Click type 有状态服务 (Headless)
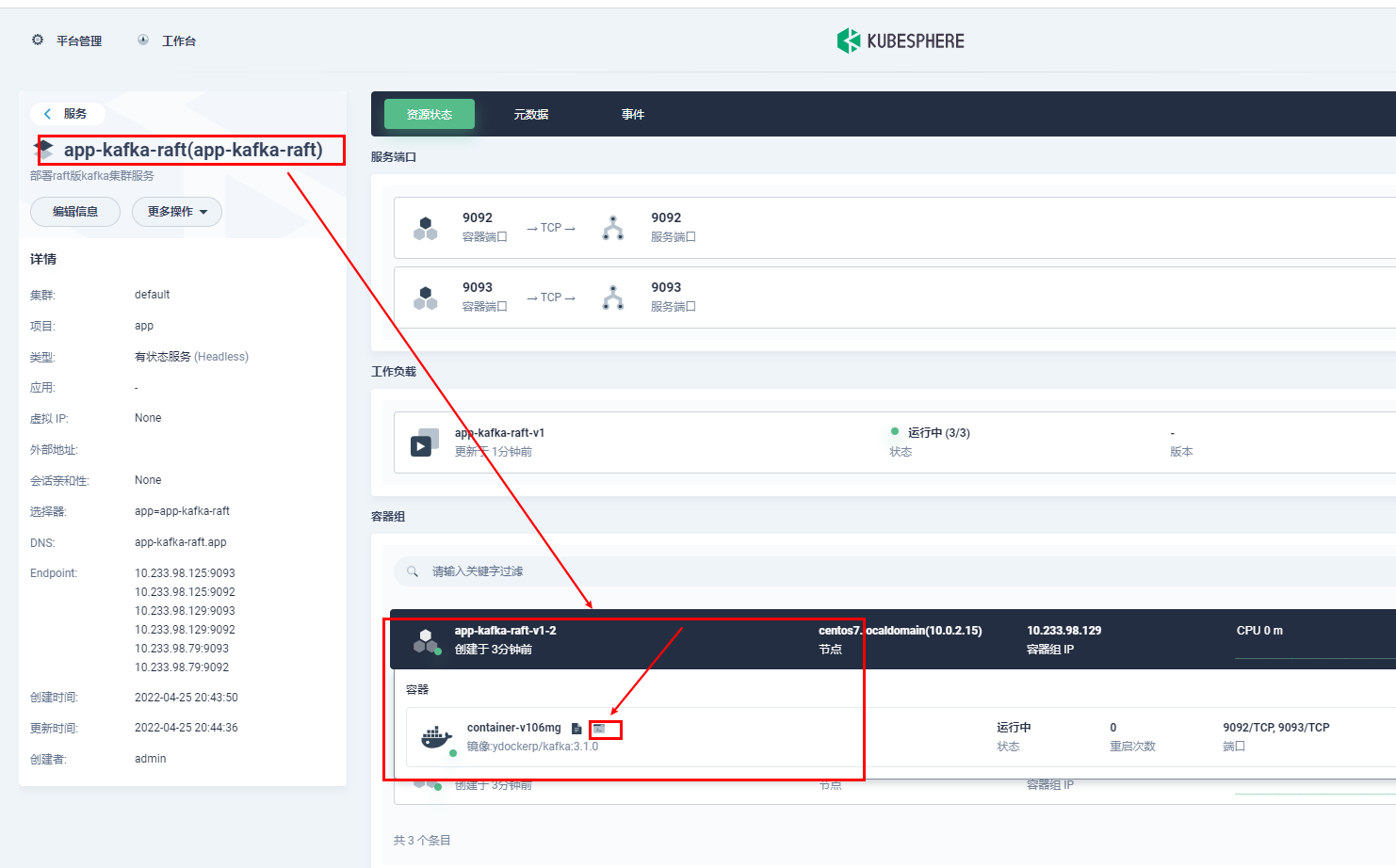 point(191,357)
